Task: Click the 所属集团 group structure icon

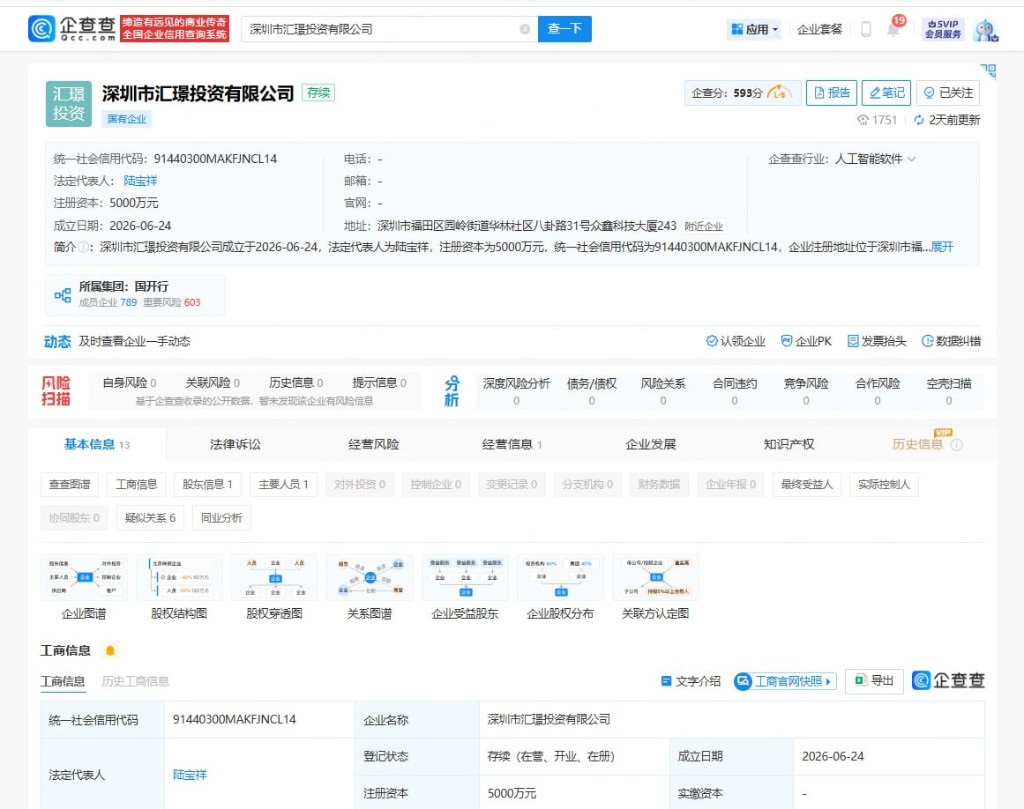Action: coord(62,295)
